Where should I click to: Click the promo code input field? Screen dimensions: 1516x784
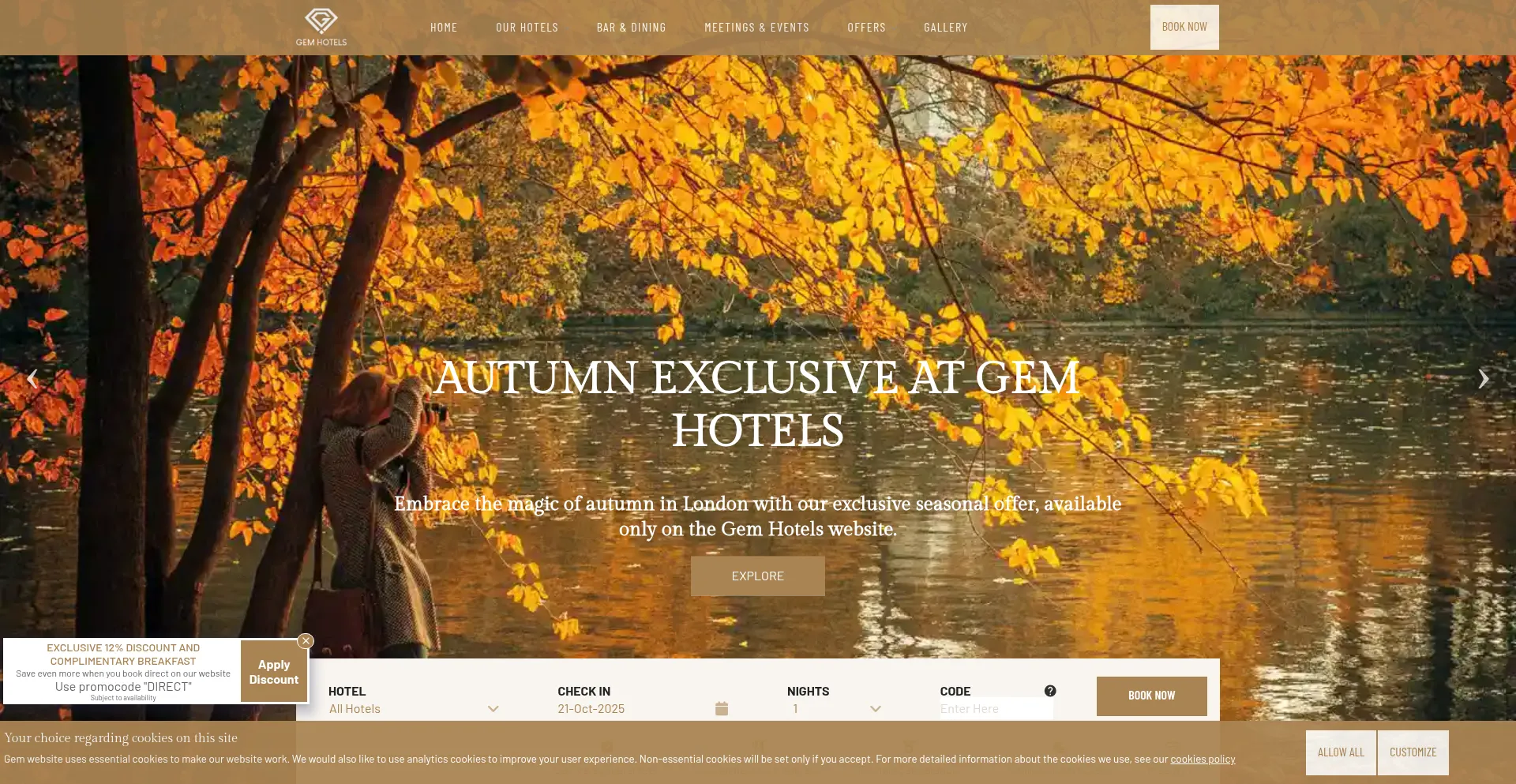(x=996, y=709)
